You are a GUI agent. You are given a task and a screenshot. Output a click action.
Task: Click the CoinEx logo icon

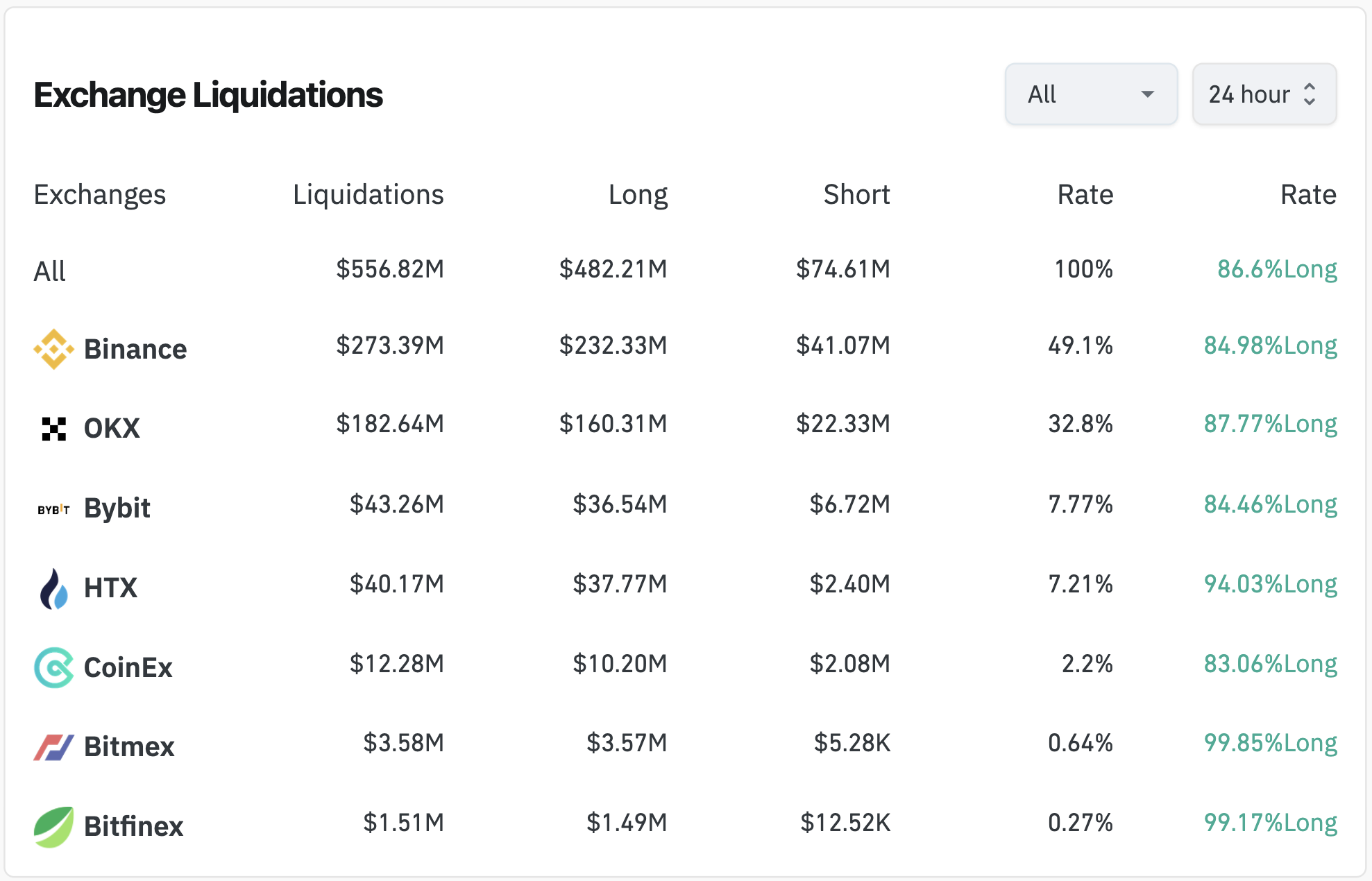pyautogui.click(x=53, y=667)
